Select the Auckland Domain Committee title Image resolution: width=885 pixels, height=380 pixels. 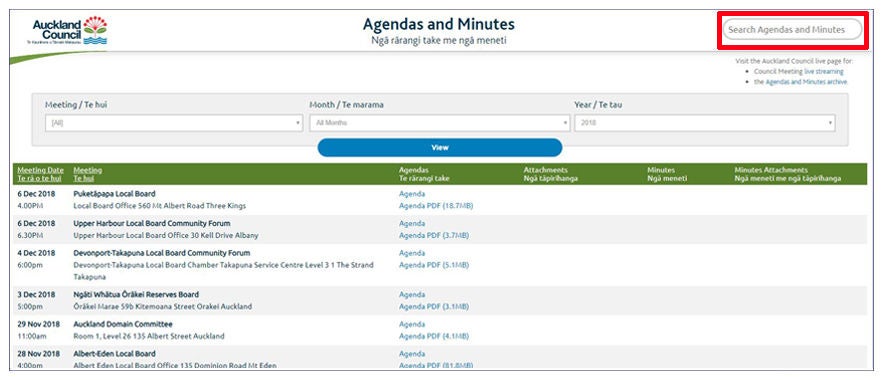[x=123, y=325]
